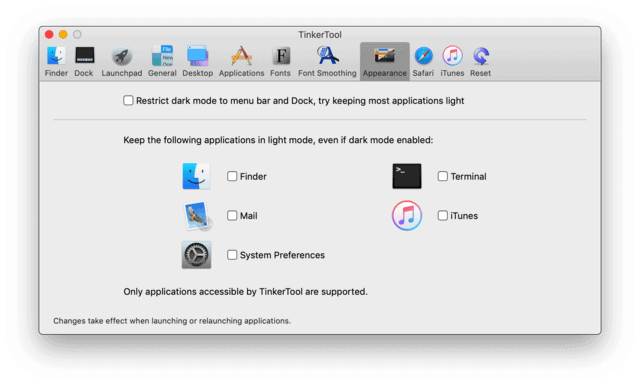This screenshot has width=640, height=386.
Task: Switch to the Fonts pane
Action: [280, 61]
